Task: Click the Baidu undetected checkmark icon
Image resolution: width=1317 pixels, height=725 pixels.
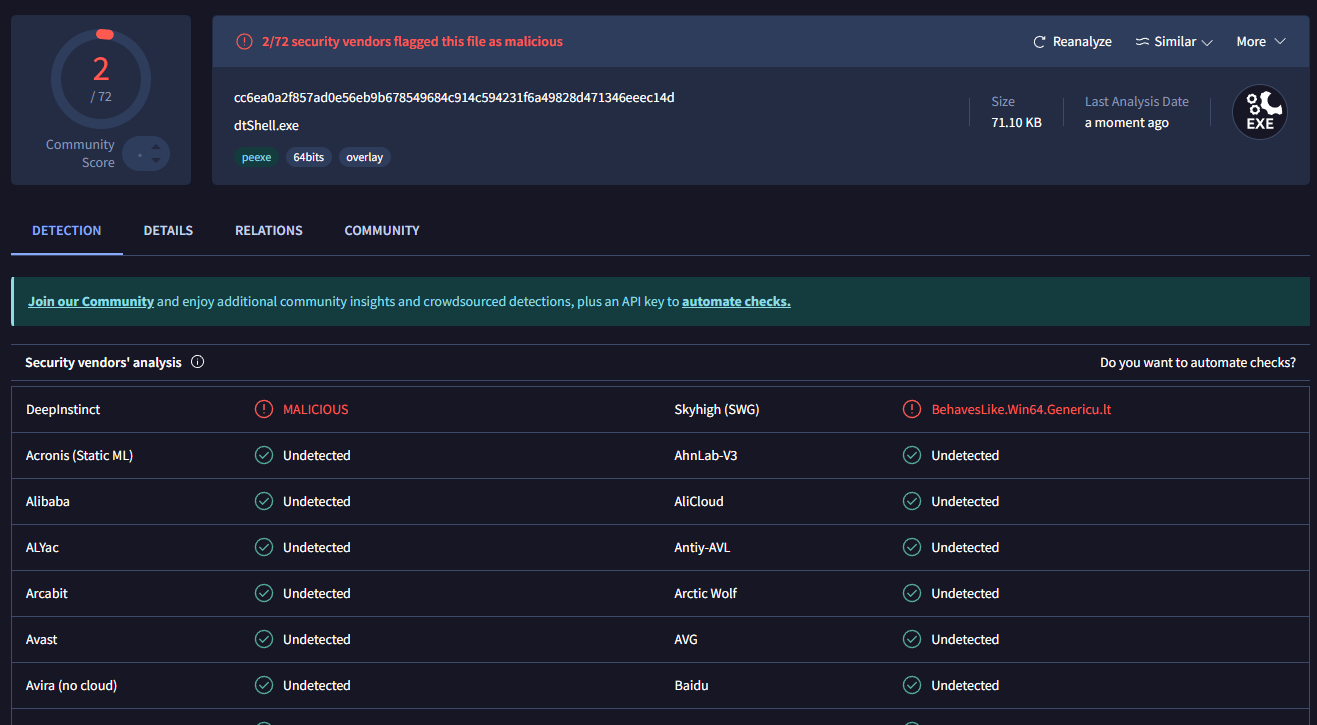Action: click(x=912, y=685)
